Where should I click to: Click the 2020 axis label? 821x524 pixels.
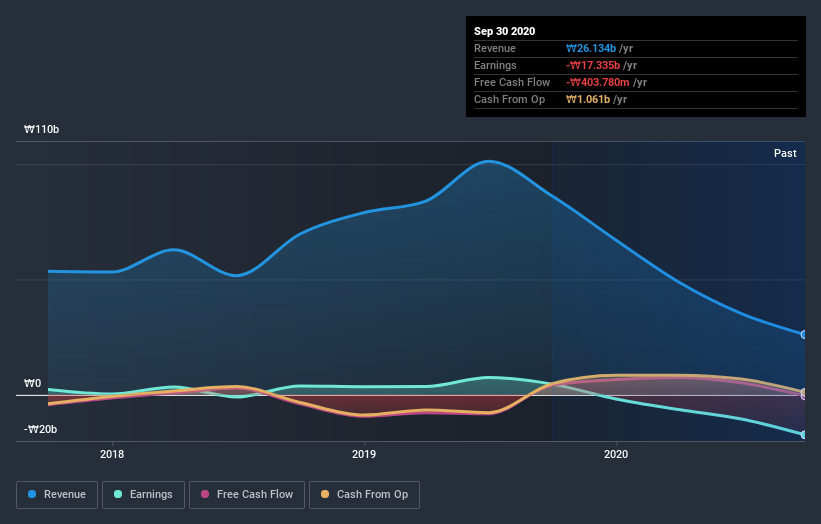[616, 454]
